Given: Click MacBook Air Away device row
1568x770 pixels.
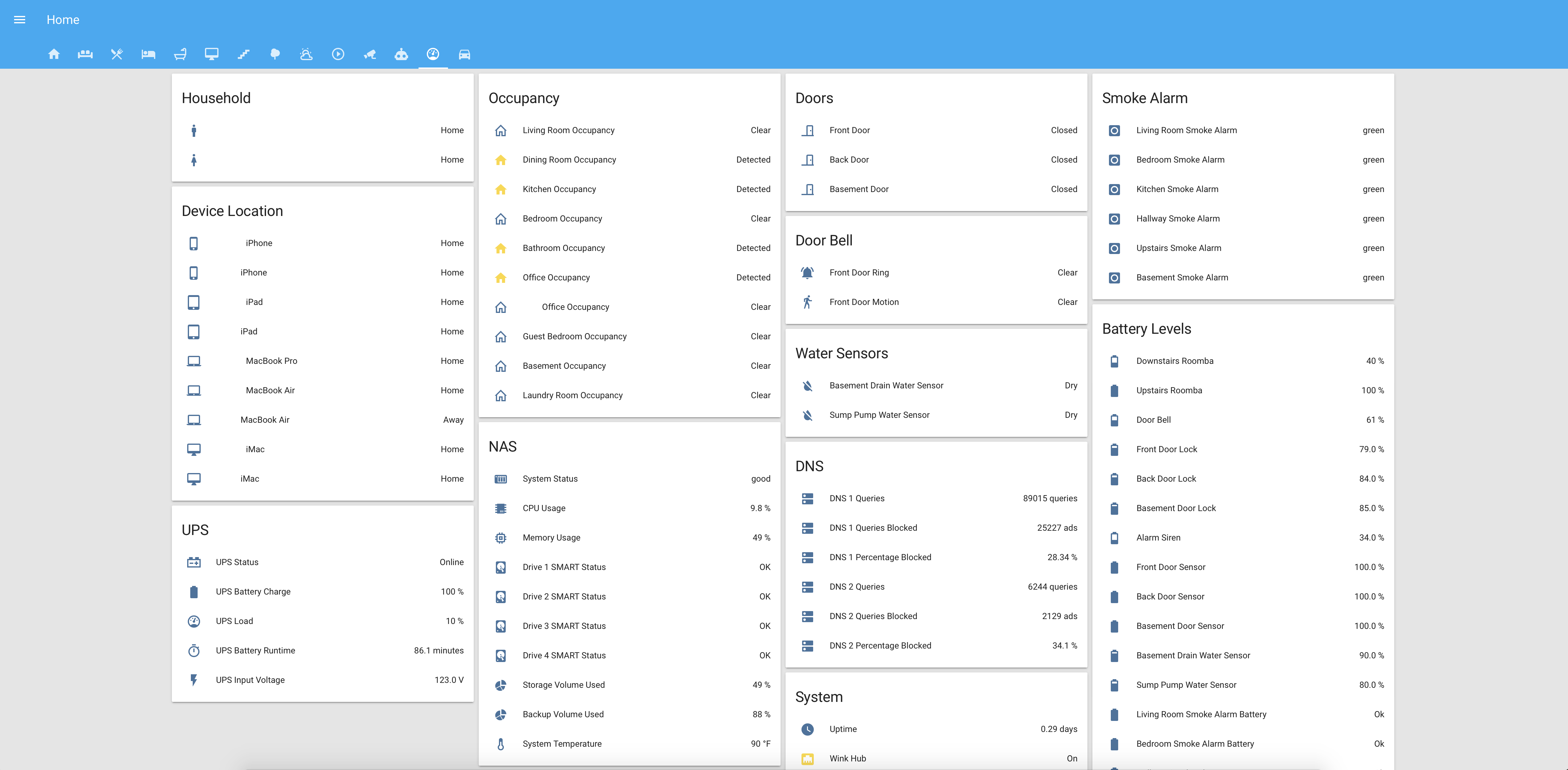Looking at the screenshot, I should (265, 420).
